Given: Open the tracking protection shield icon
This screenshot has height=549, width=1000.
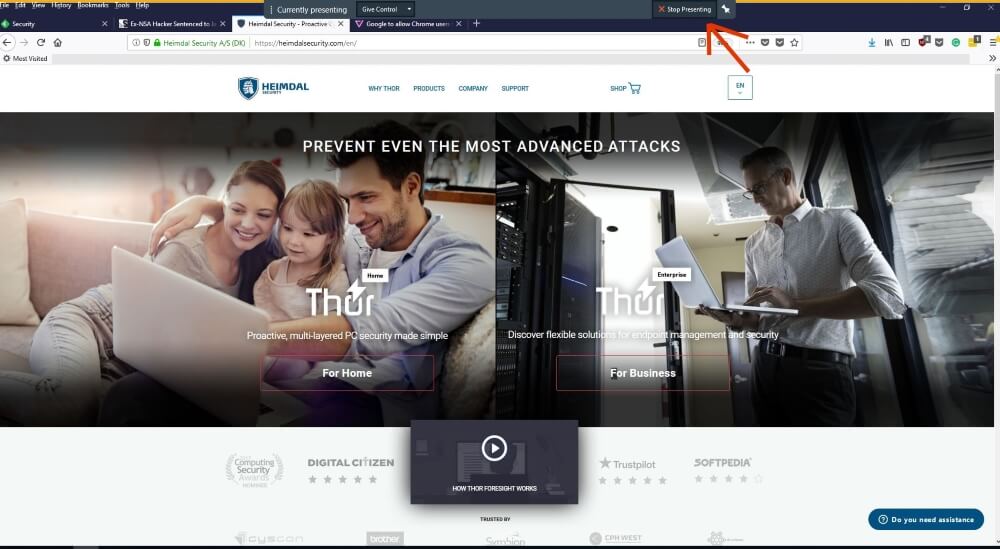Looking at the screenshot, I should click(147, 43).
